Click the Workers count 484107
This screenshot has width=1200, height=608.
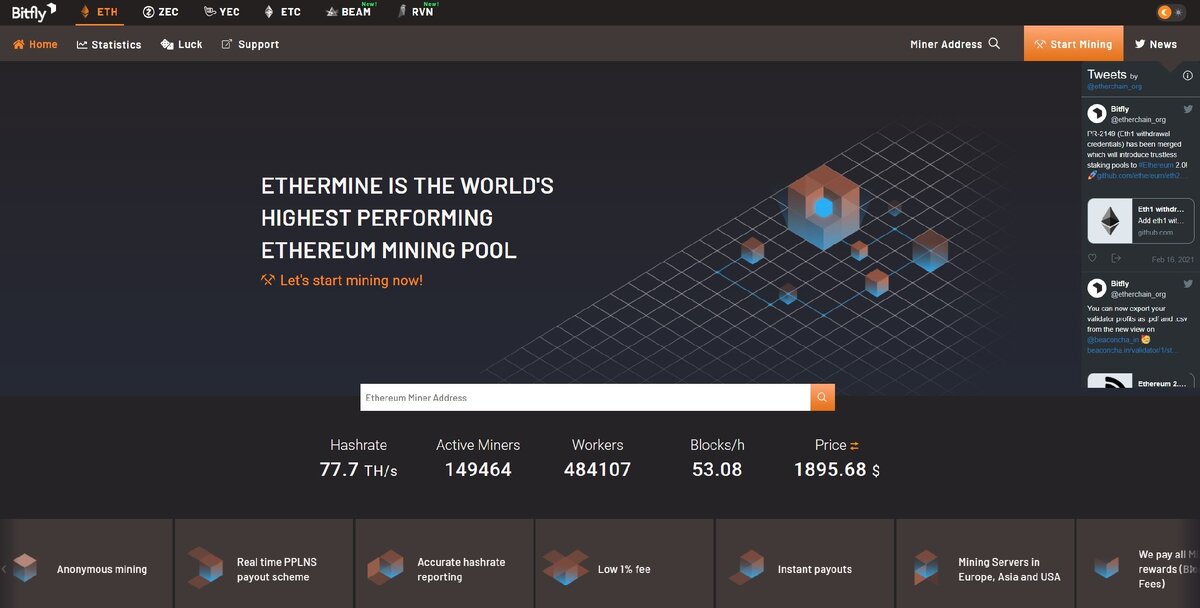tap(597, 469)
